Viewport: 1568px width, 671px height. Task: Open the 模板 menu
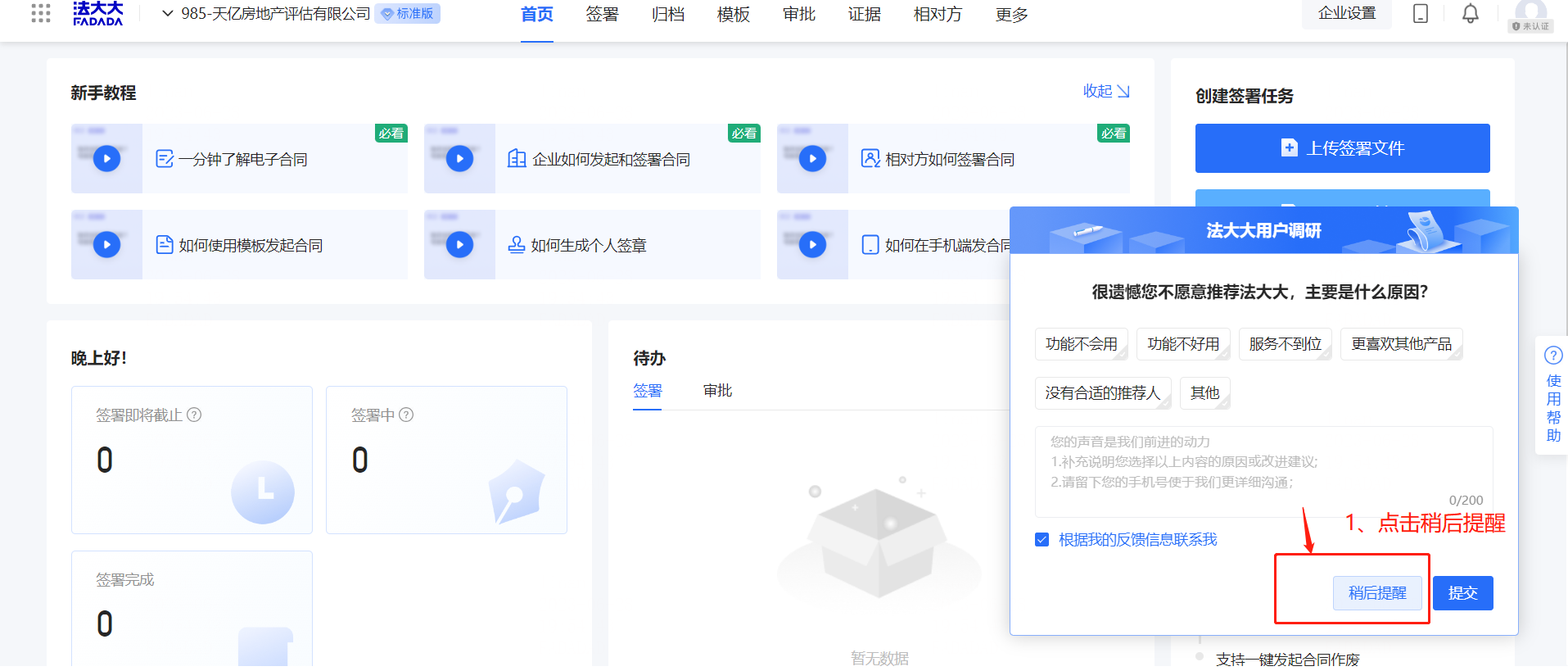[x=734, y=15]
